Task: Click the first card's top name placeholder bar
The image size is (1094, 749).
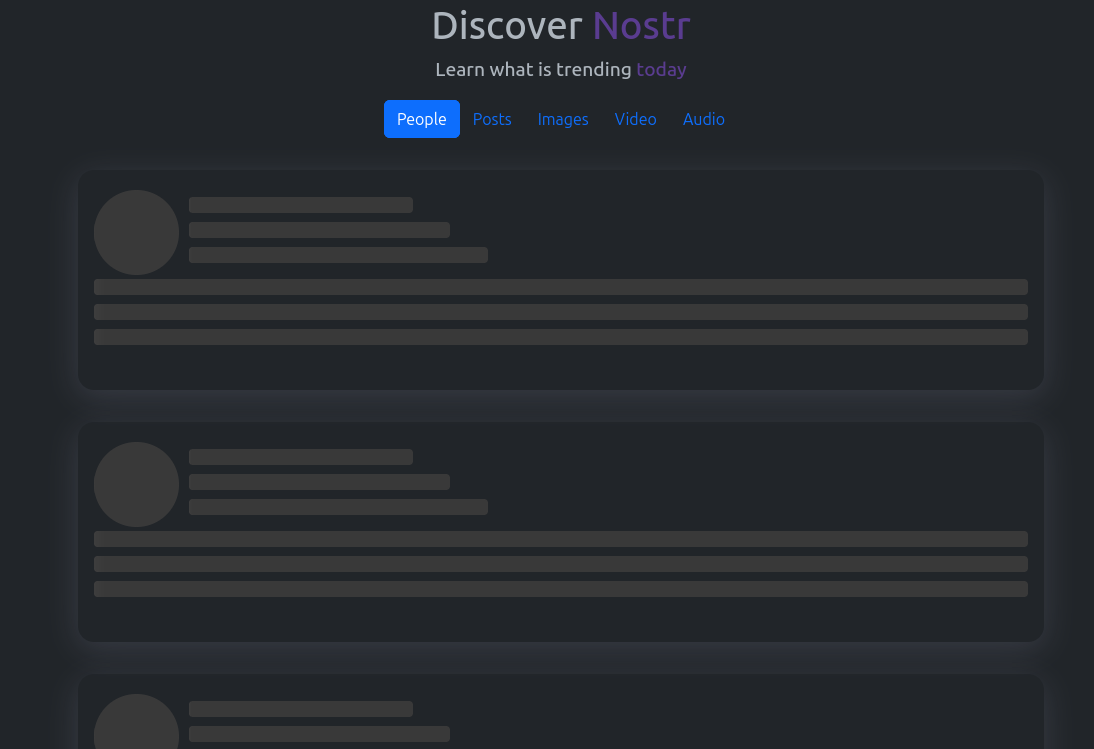Action: click(x=300, y=205)
